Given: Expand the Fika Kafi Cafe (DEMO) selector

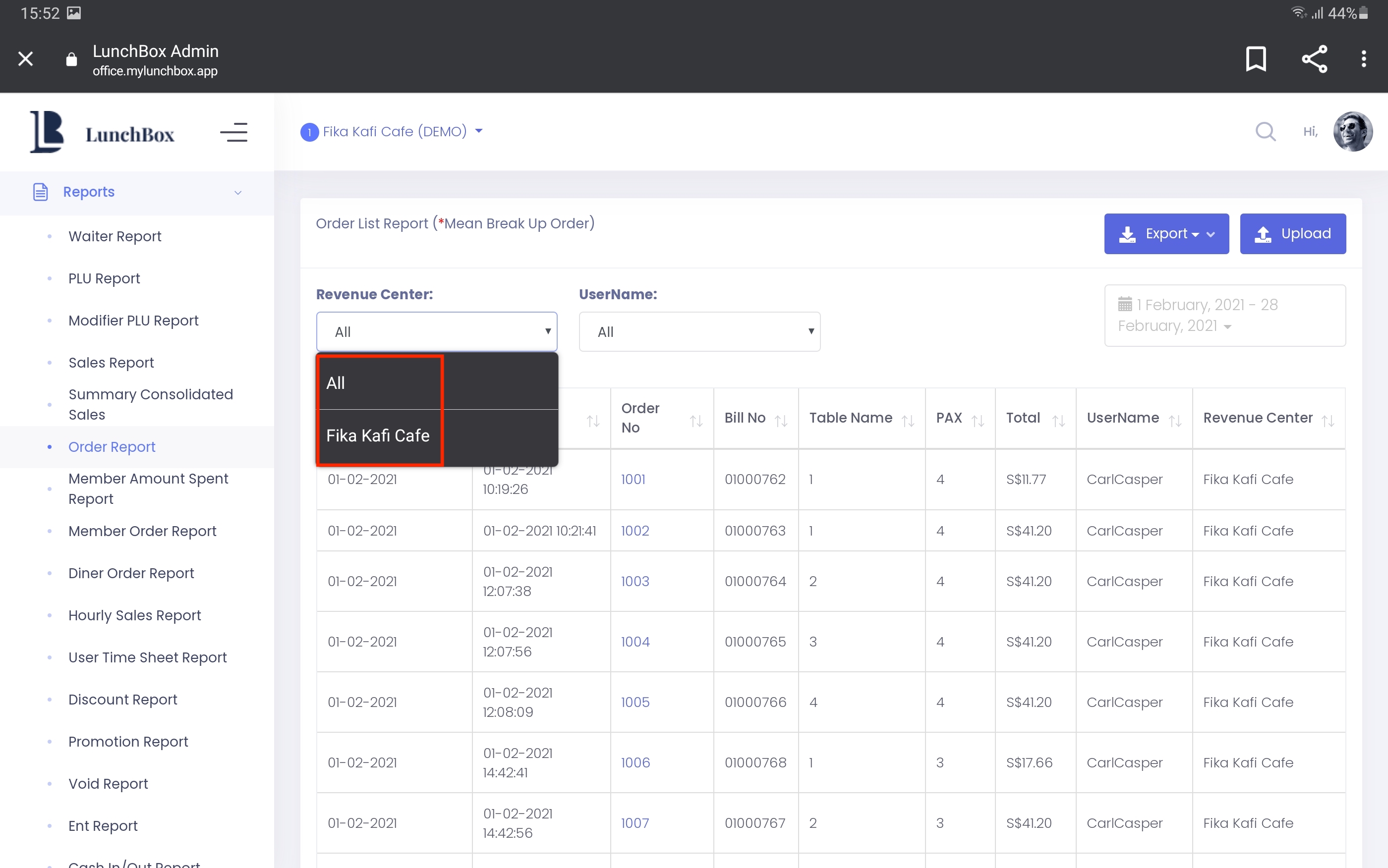Looking at the screenshot, I should 394,131.
